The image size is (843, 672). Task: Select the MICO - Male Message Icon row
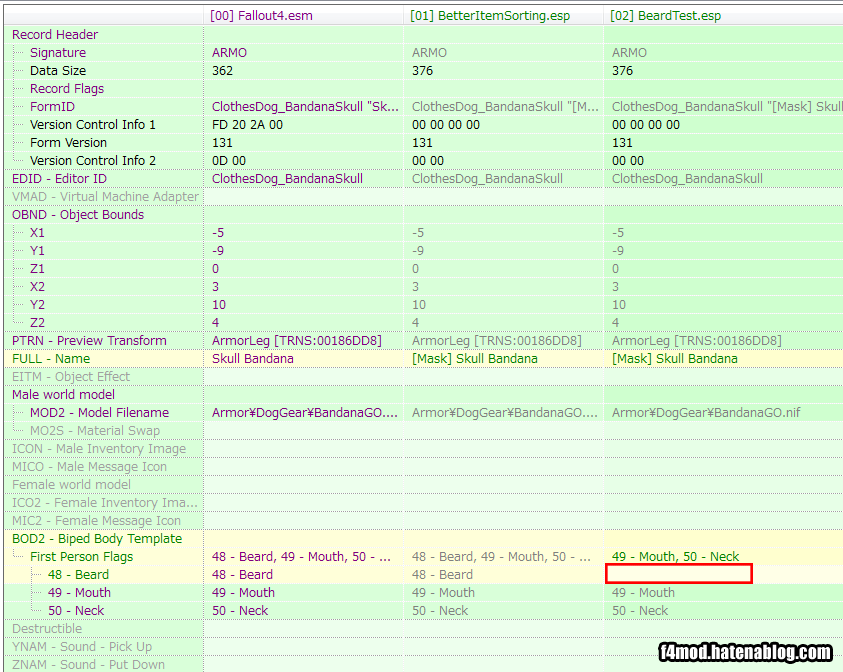pos(89,467)
